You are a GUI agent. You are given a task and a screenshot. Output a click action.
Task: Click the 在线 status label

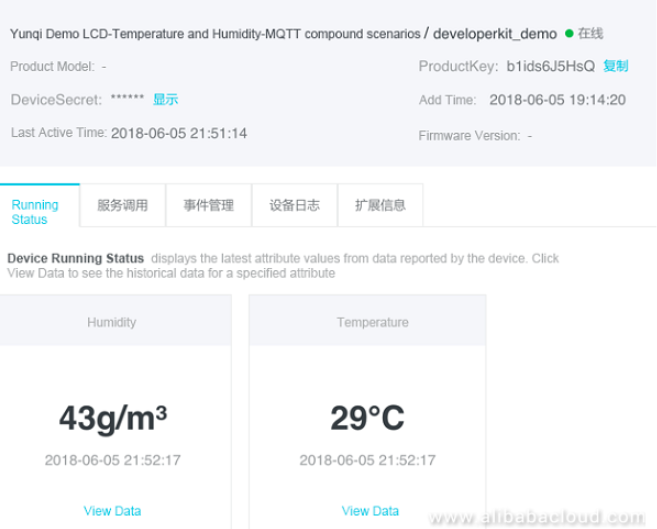click(x=590, y=34)
